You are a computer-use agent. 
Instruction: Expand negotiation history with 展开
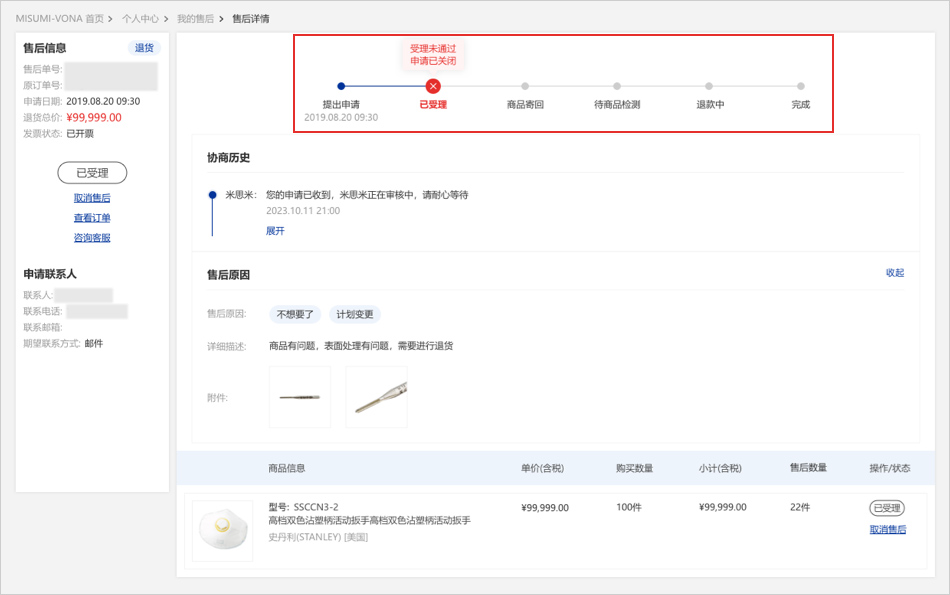pos(275,231)
